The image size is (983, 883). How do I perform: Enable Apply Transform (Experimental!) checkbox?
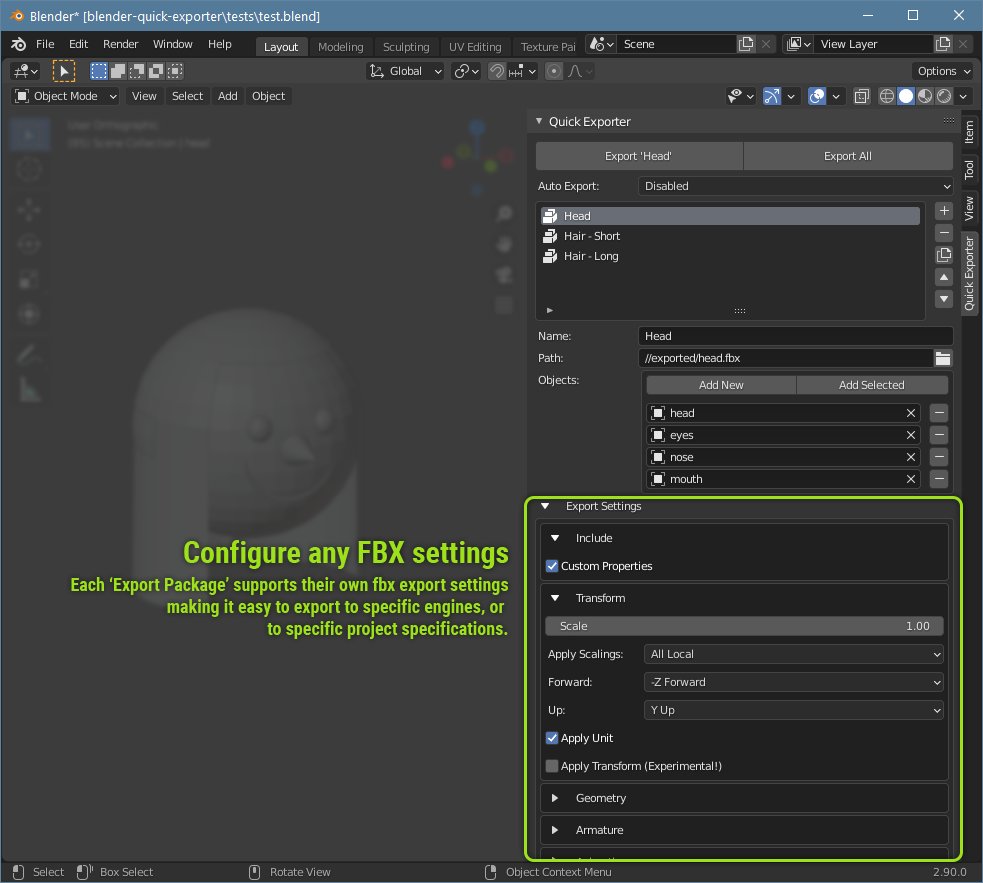[552, 766]
